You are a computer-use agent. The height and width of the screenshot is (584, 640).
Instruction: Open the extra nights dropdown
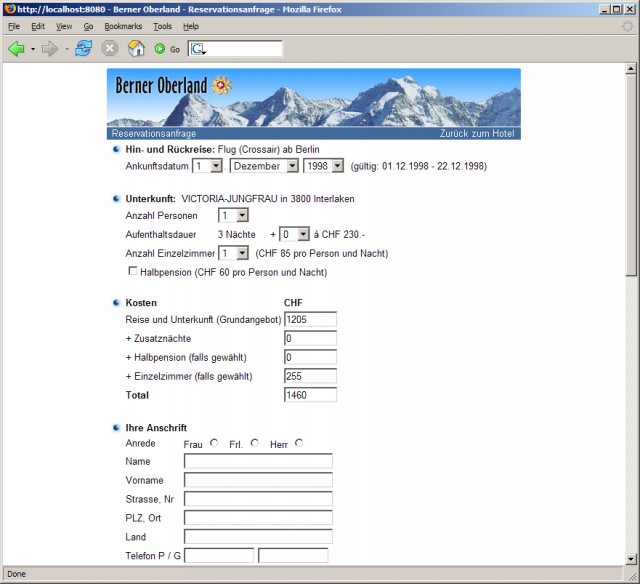(x=294, y=235)
